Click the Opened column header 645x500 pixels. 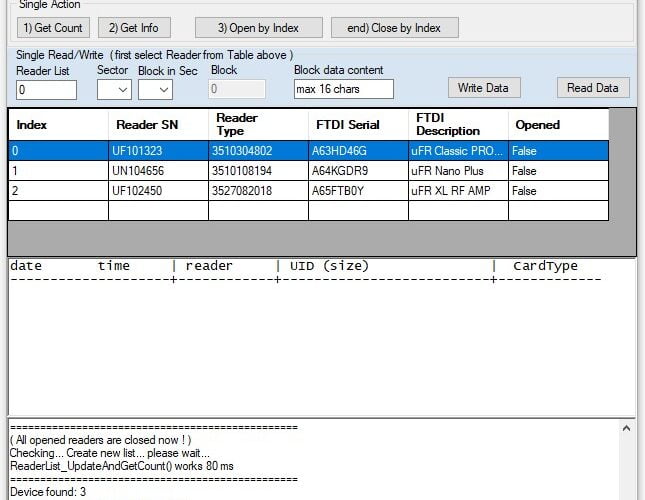coord(558,125)
